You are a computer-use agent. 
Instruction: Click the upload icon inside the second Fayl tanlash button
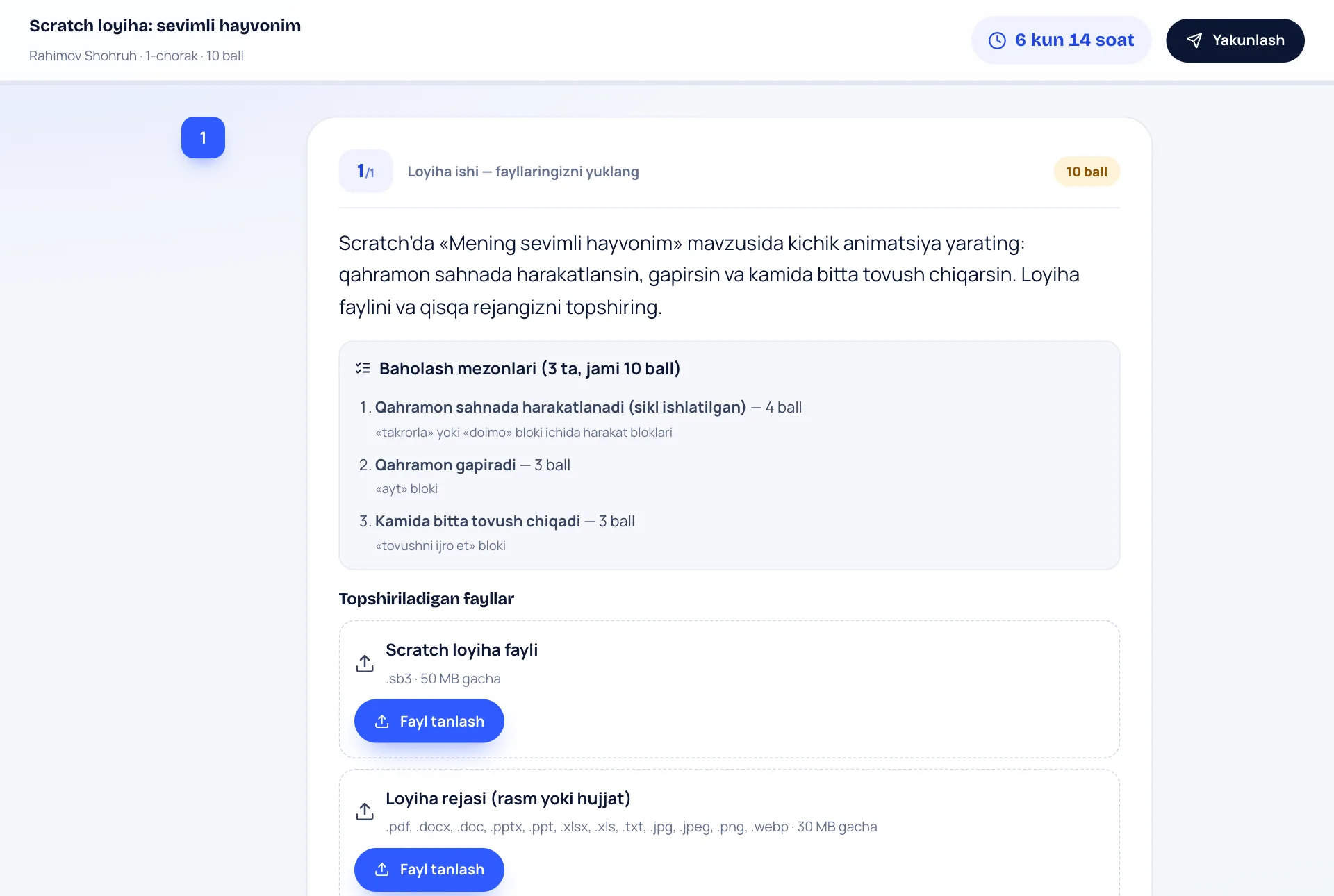[x=381, y=870]
